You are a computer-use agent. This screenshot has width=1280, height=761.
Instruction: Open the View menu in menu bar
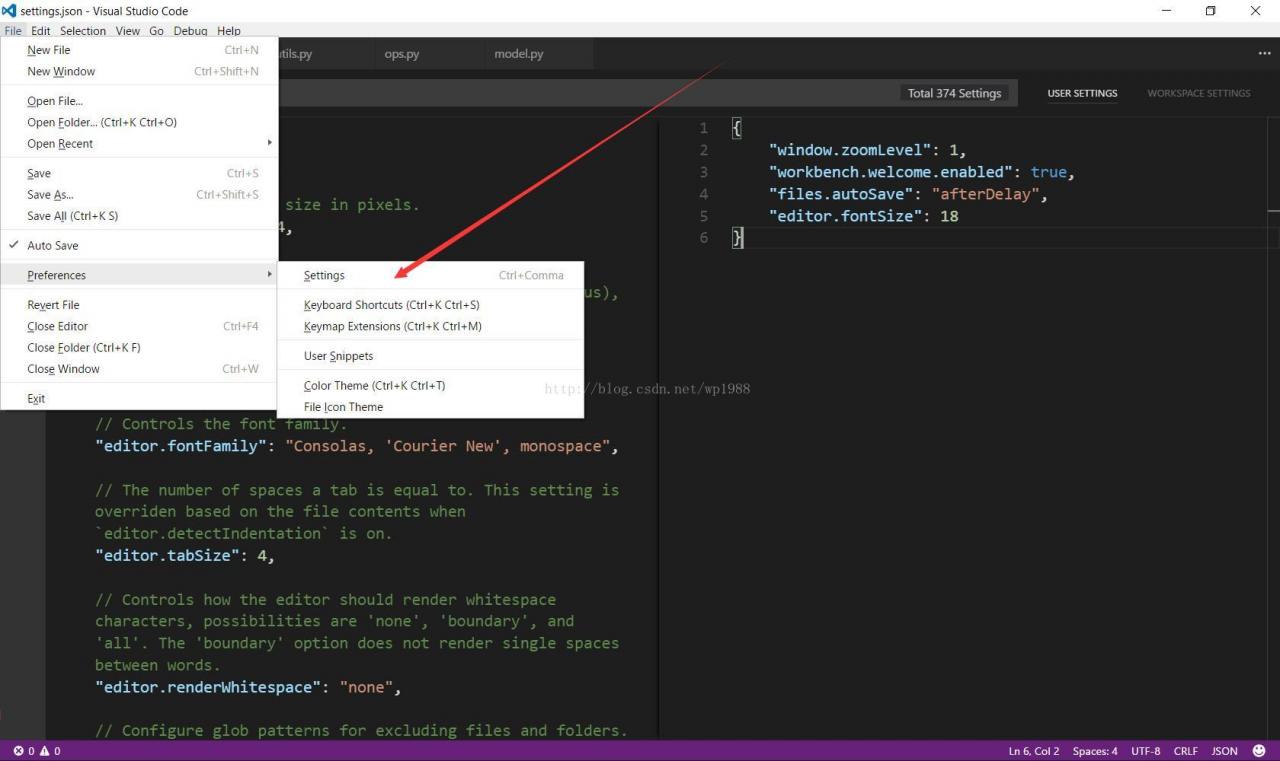point(128,31)
